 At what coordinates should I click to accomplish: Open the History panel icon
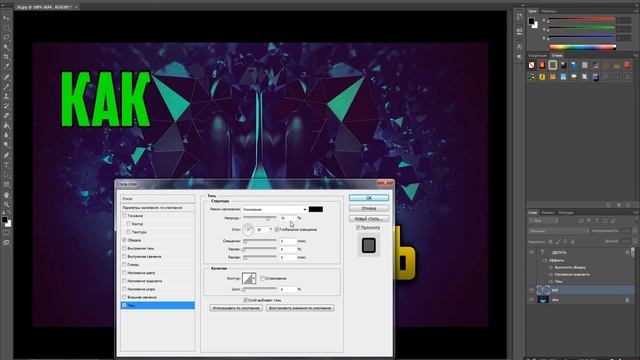click(519, 17)
